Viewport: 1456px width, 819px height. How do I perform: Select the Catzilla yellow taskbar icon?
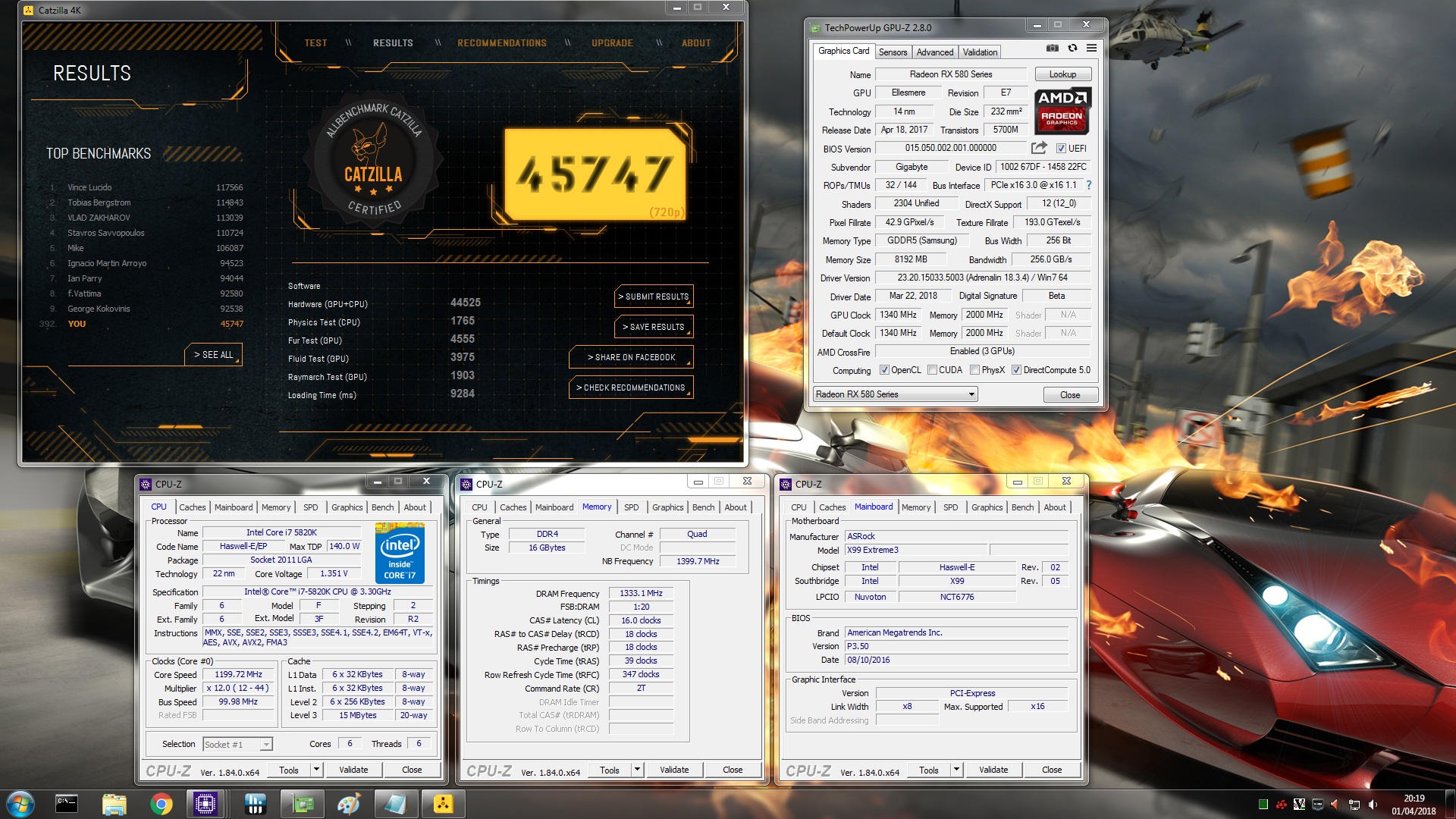tap(443, 804)
